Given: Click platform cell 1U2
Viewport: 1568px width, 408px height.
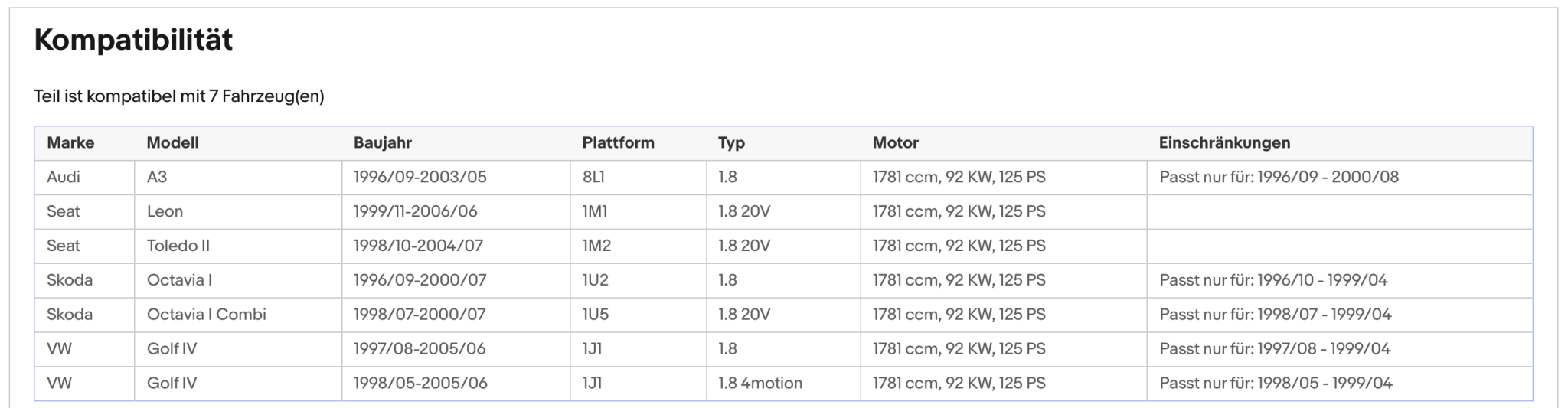Looking at the screenshot, I should [x=639, y=281].
